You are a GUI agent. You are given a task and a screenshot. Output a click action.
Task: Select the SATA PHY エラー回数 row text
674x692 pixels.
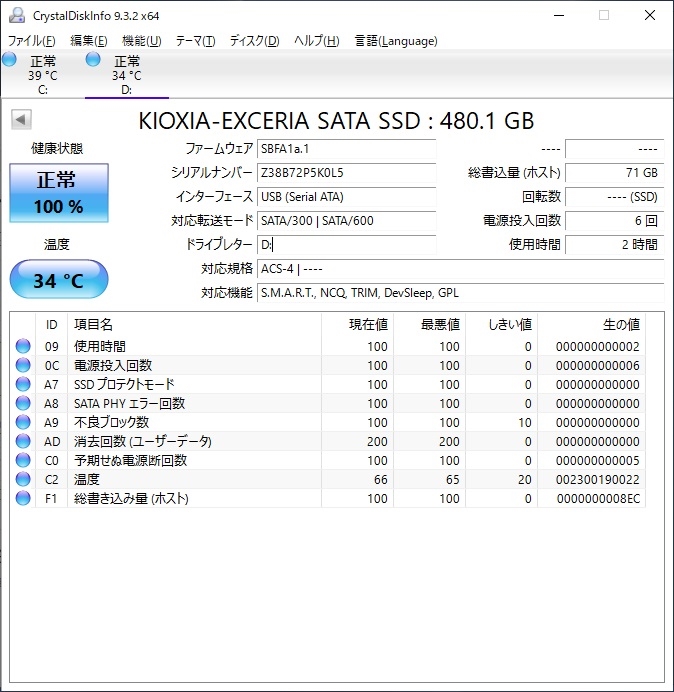click(x=129, y=403)
